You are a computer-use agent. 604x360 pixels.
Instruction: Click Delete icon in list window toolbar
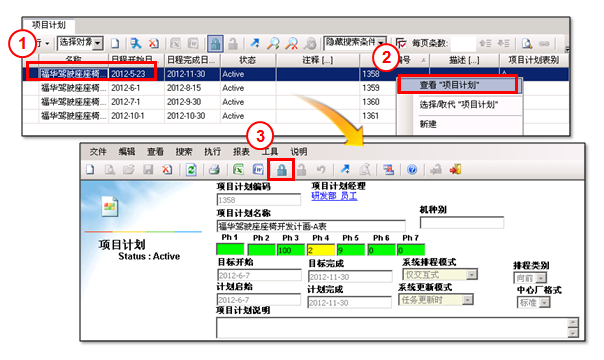pyautogui.click(x=154, y=44)
